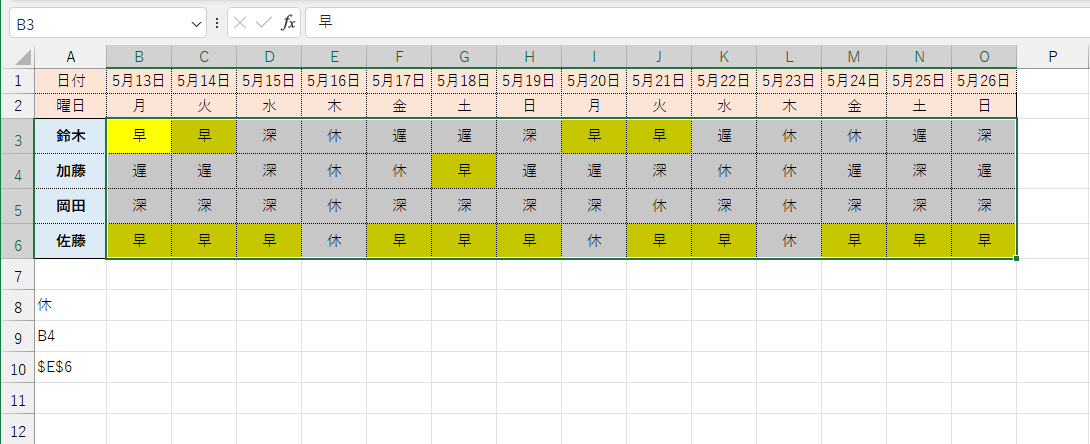Viewport: 1090px width, 444px height.
Task: Click the Select All corner triangle
Action: pyautogui.click(x=17, y=57)
